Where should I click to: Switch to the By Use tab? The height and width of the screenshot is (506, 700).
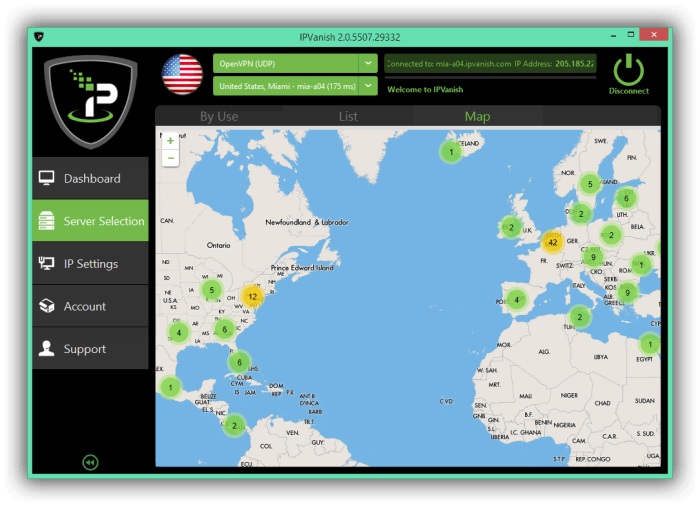click(219, 117)
